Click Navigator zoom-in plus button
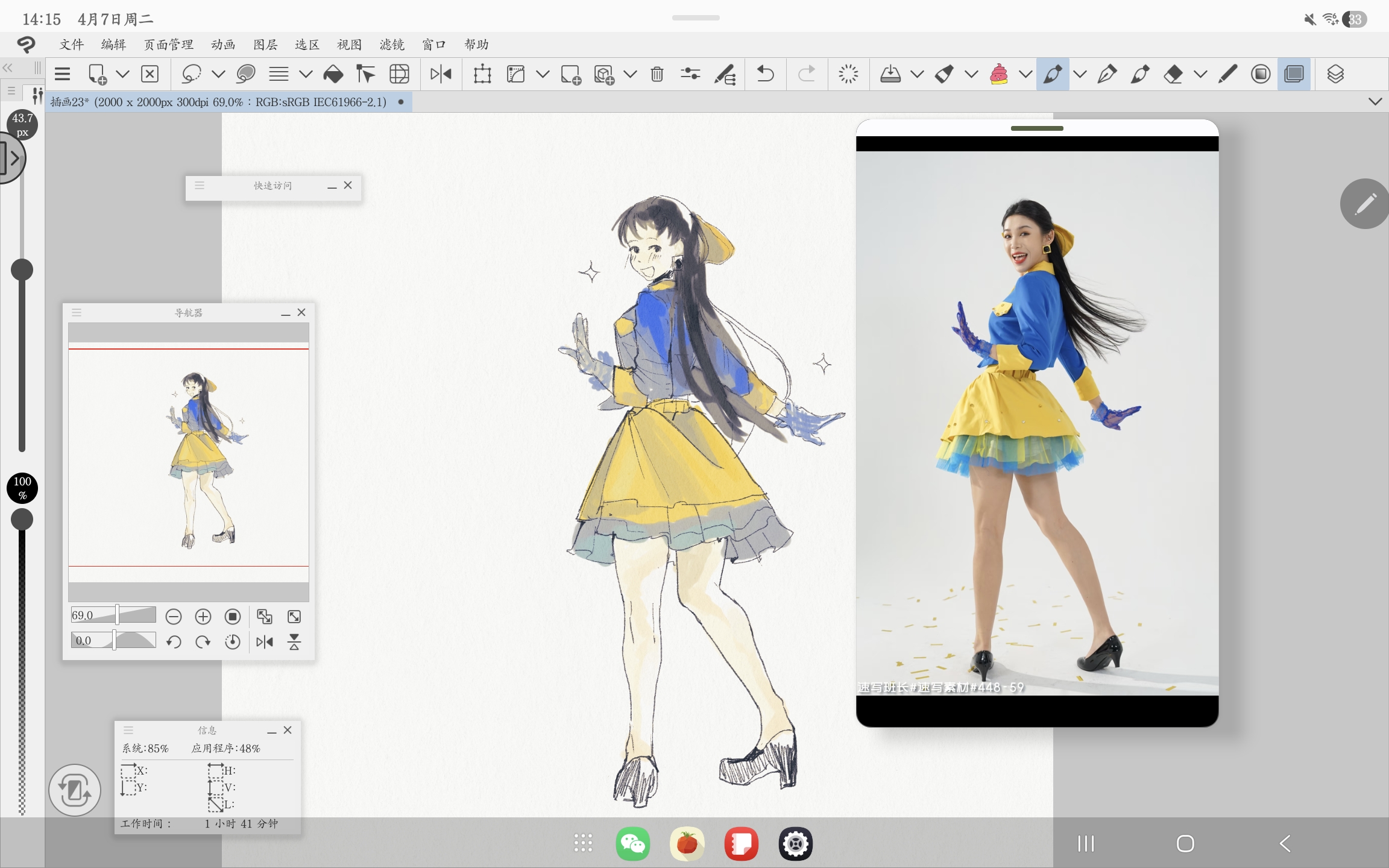This screenshot has height=868, width=1389. pyautogui.click(x=203, y=616)
